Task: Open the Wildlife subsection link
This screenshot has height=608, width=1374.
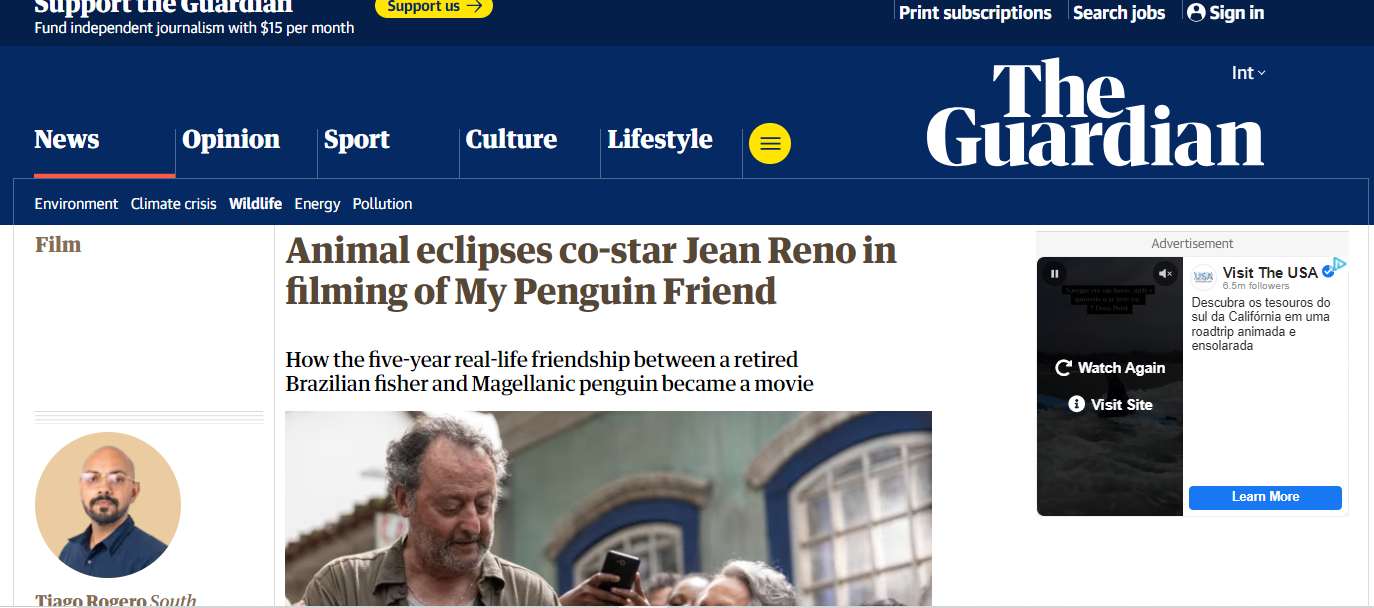Action: click(255, 204)
